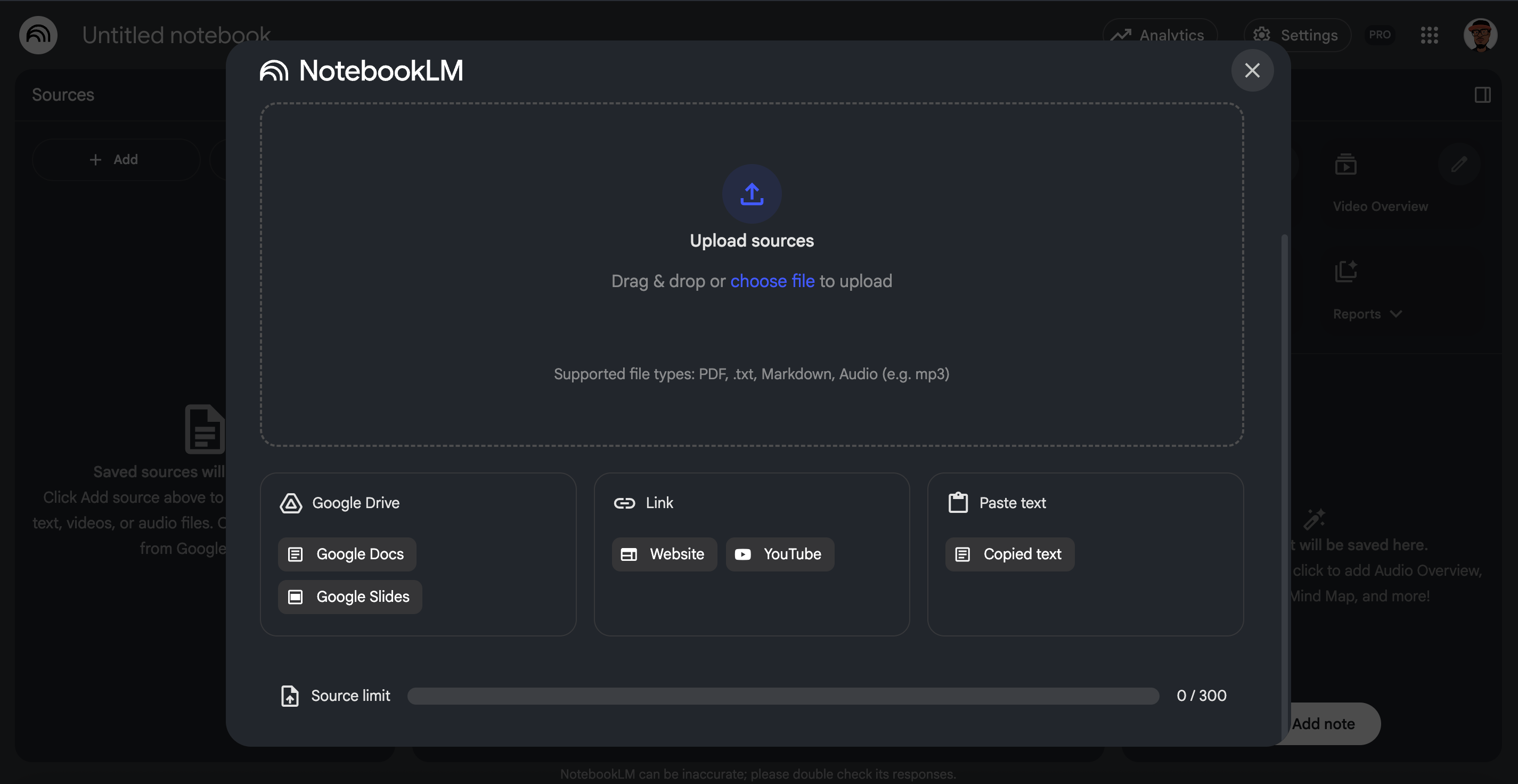
Task: Click the Link chain icon
Action: coord(624,503)
